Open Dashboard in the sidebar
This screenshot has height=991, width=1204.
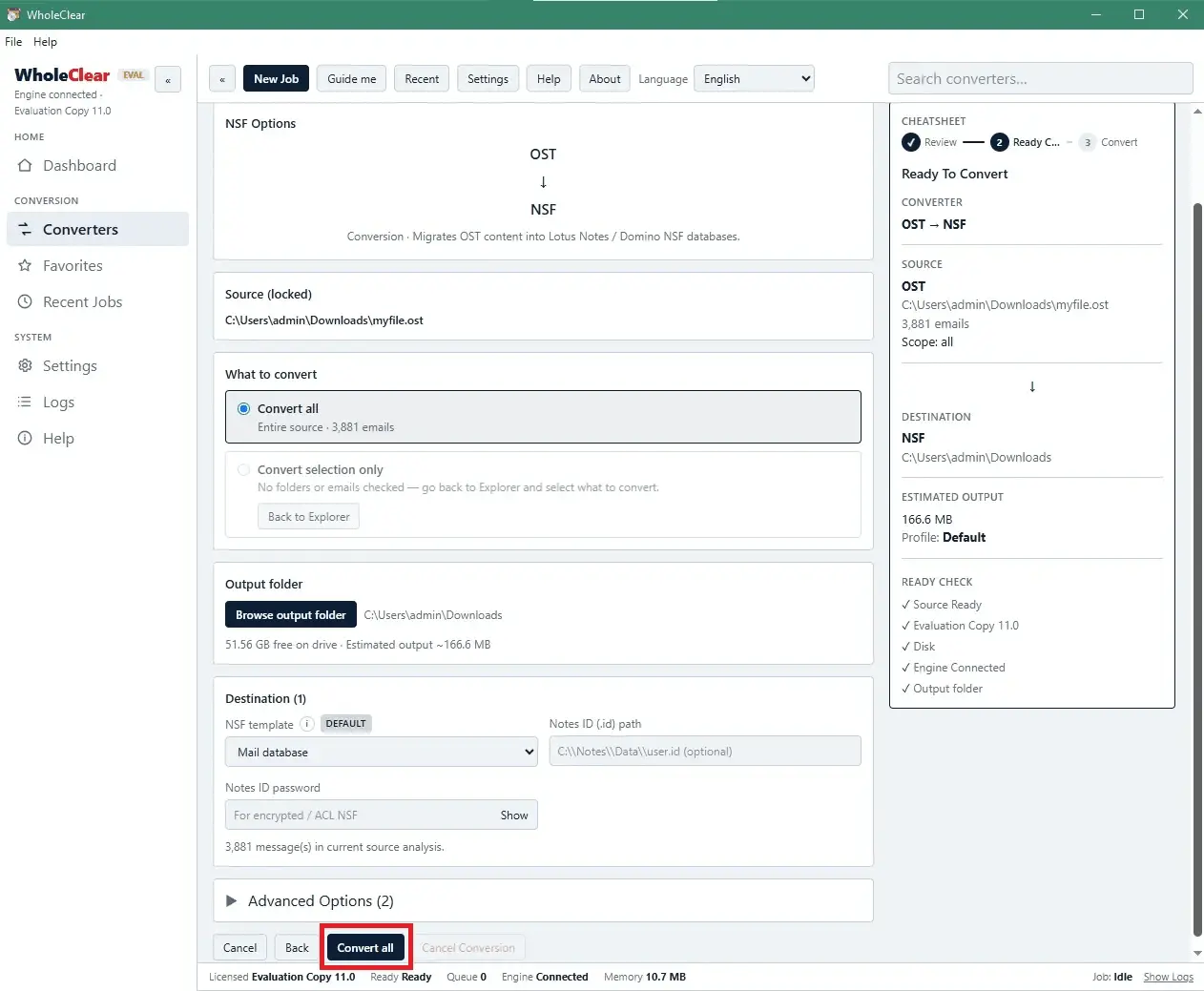[x=97, y=166]
